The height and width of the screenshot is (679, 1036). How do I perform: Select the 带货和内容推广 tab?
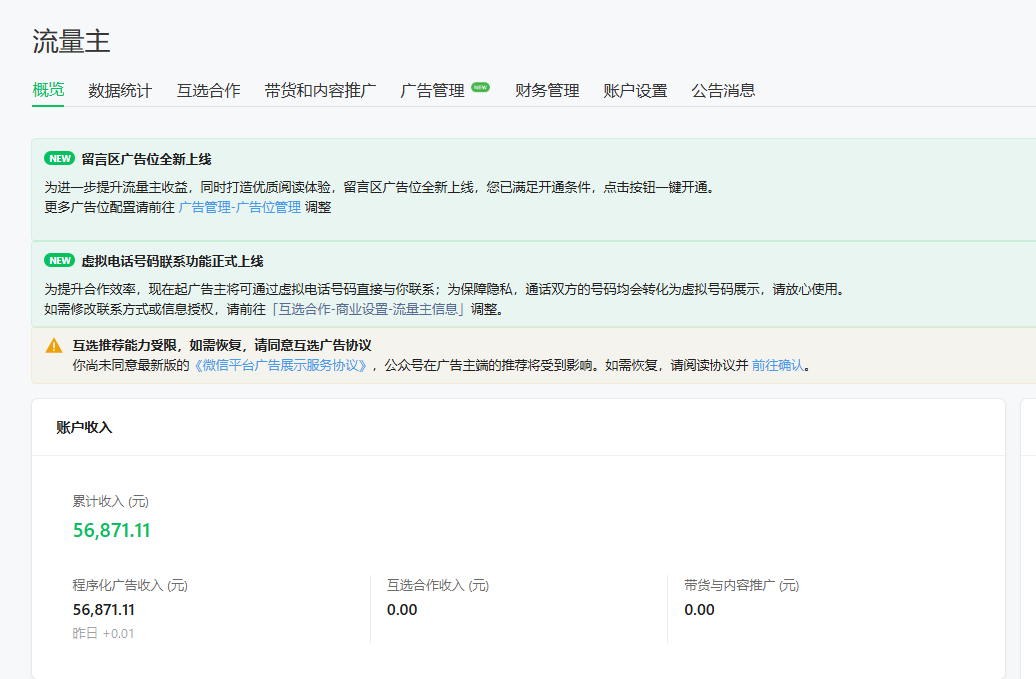(x=320, y=91)
